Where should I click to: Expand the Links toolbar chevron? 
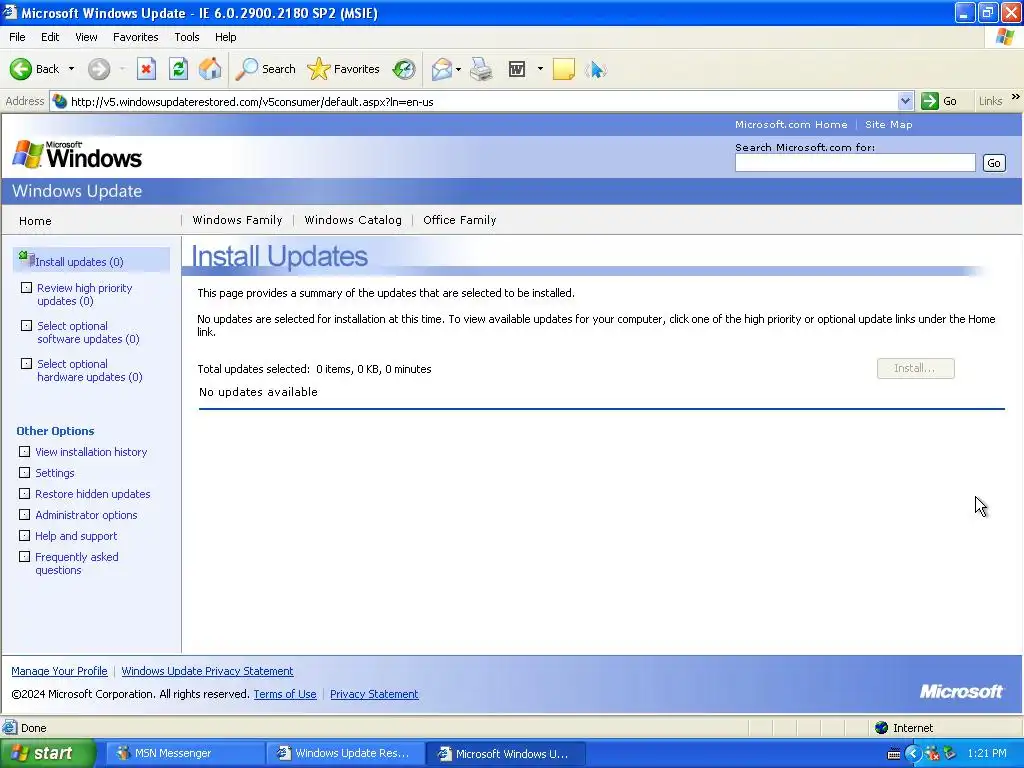(x=1016, y=97)
